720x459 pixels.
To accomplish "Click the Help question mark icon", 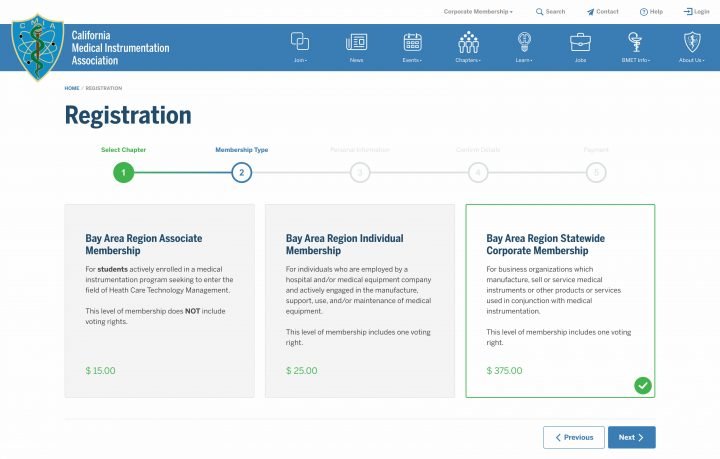I will click(644, 11).
